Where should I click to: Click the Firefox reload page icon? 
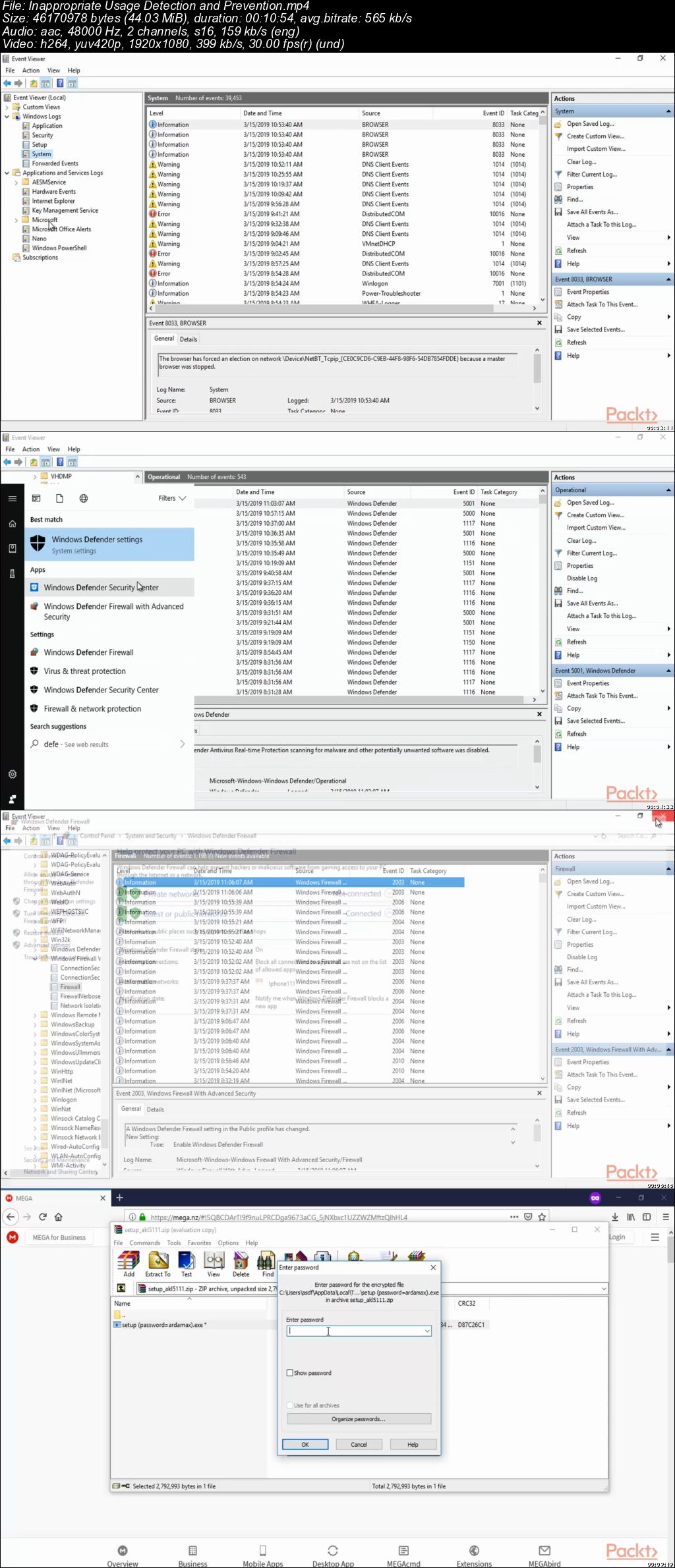point(43,1217)
